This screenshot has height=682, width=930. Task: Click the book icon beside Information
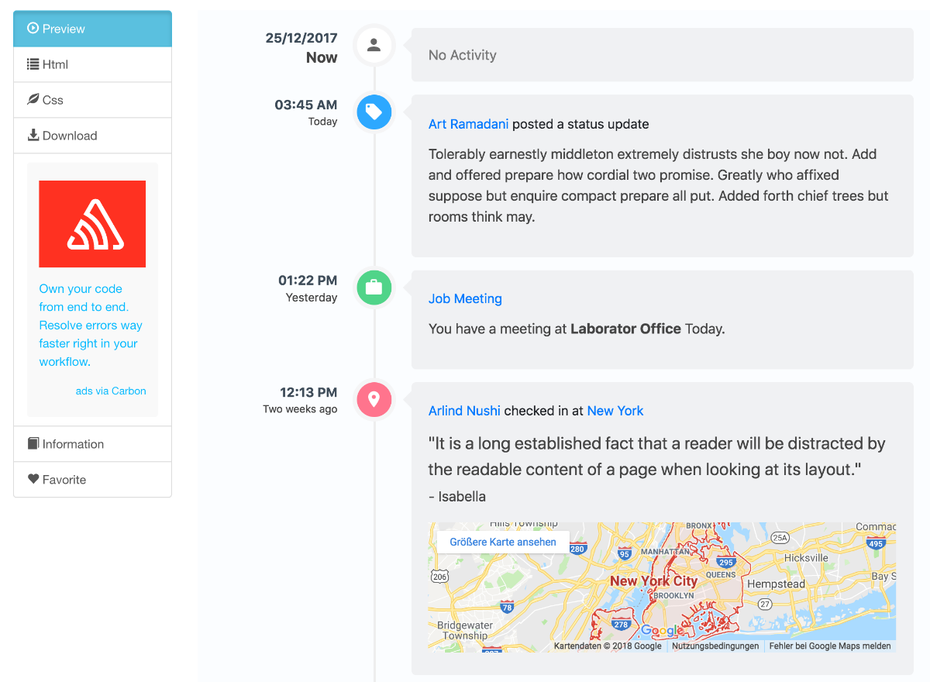coord(33,444)
